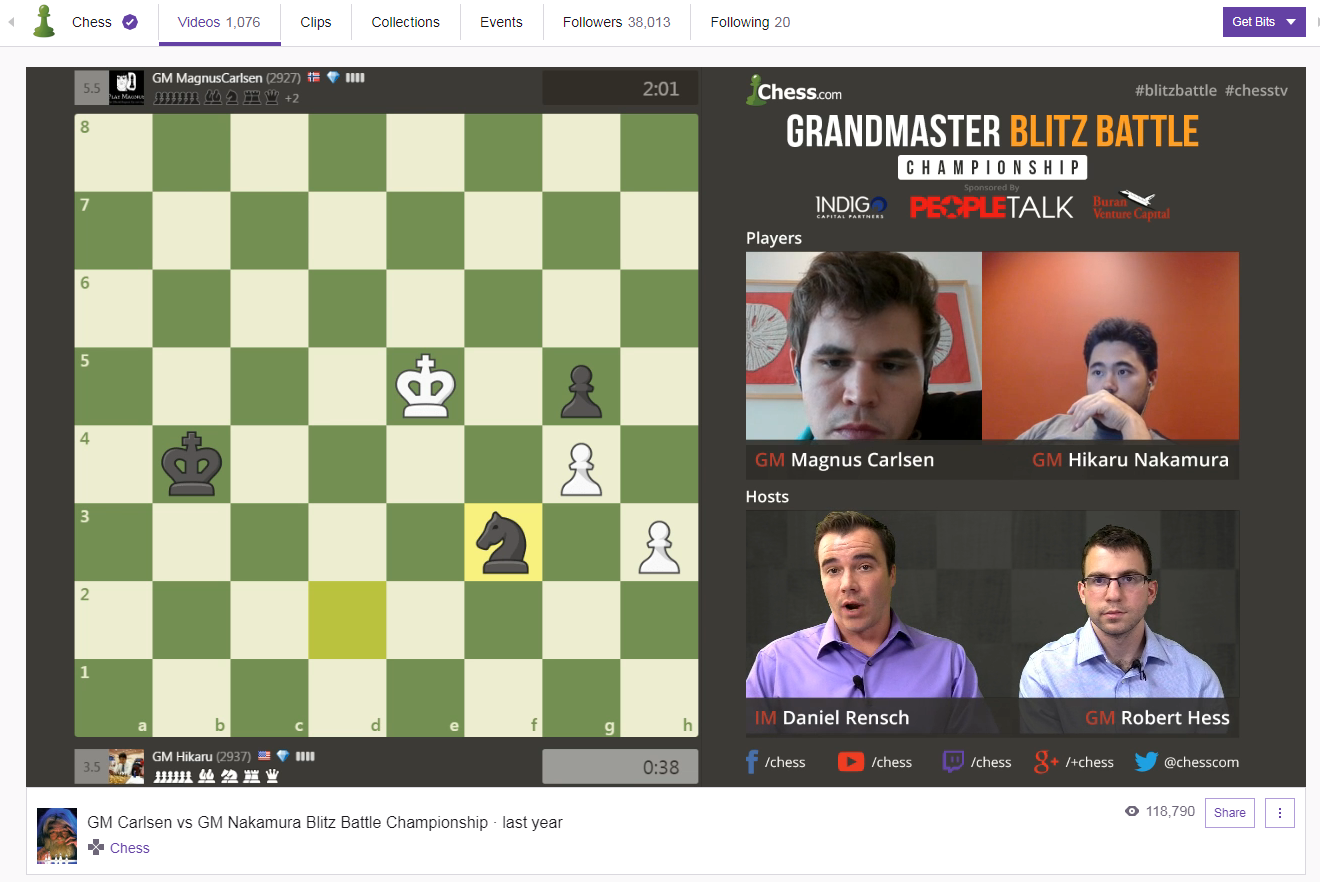Click the video thumbnail beside the video title
Viewport: 1320px width, 882px height.
pos(57,835)
